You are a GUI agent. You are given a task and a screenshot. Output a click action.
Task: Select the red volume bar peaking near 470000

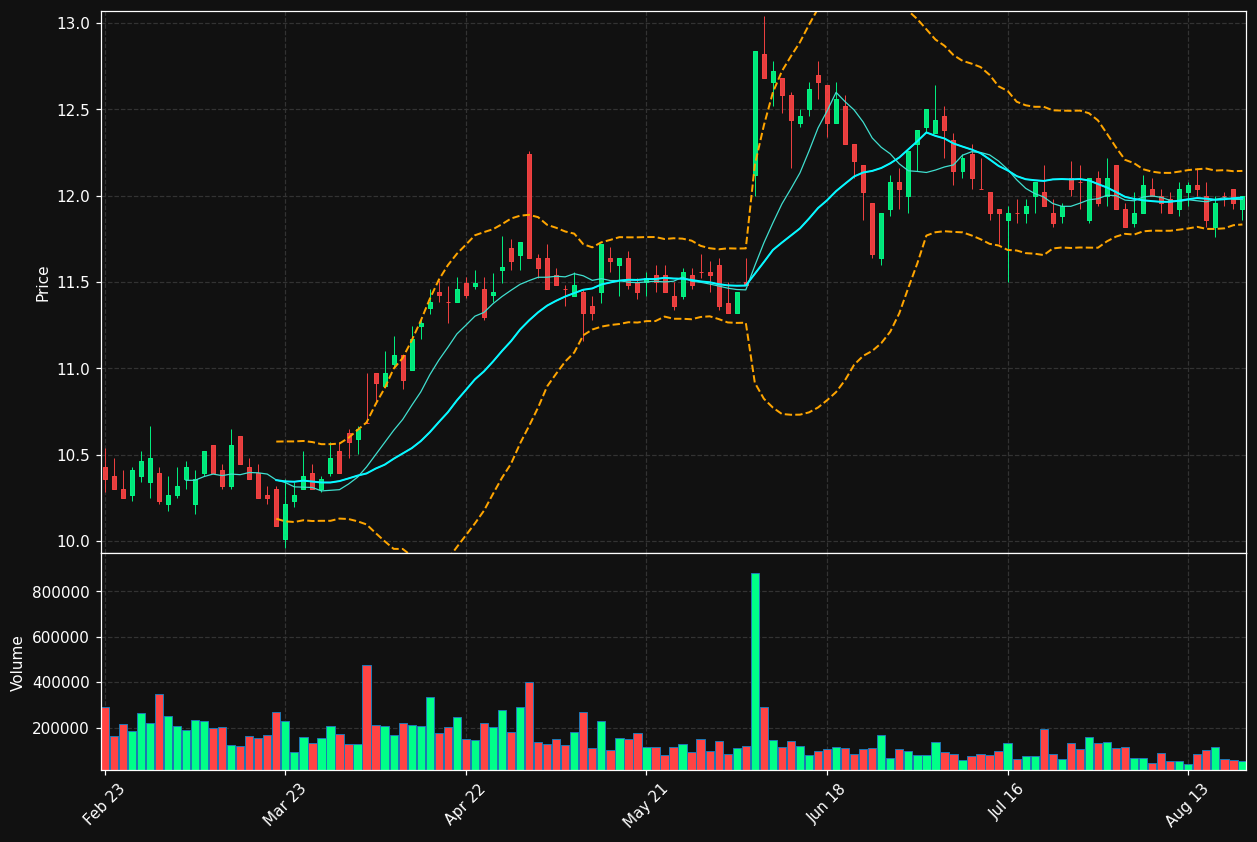367,718
